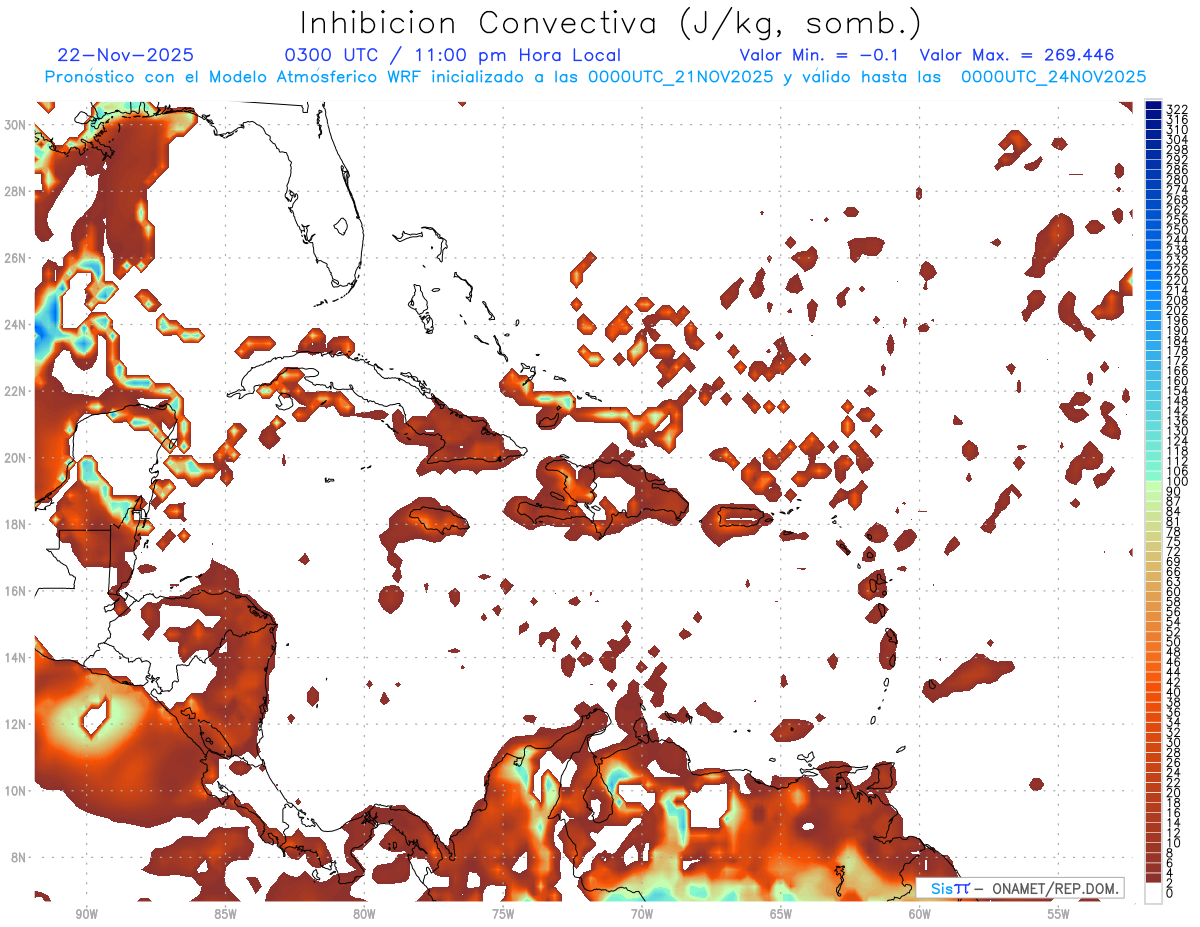Image resolution: width=1200 pixels, height=927 pixels.
Task: Select the date label "22-Nov-2025"
Action: (x=126, y=55)
